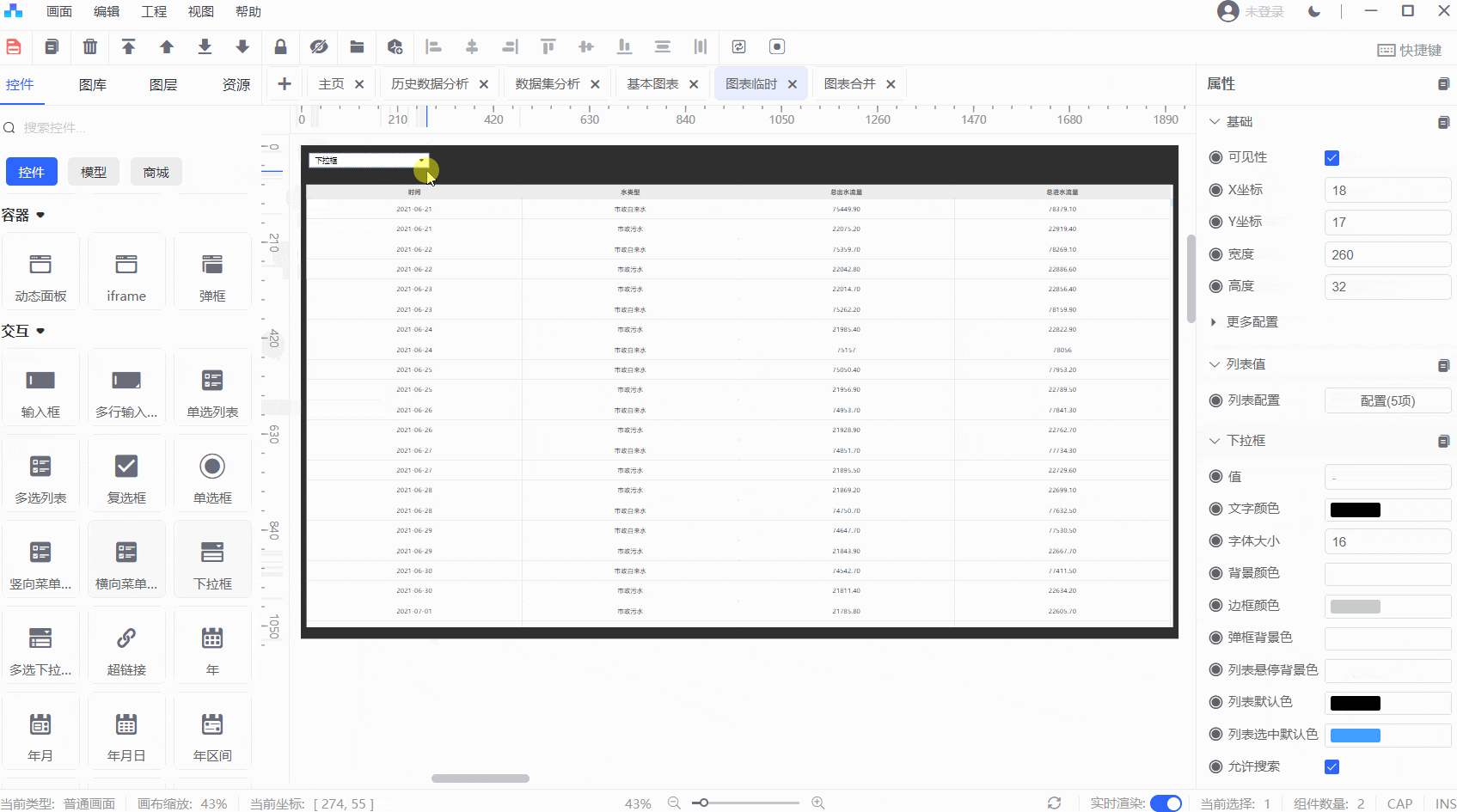The height and width of the screenshot is (812, 1457).
Task: Click the 配置(5项) list config button
Action: click(x=1387, y=401)
